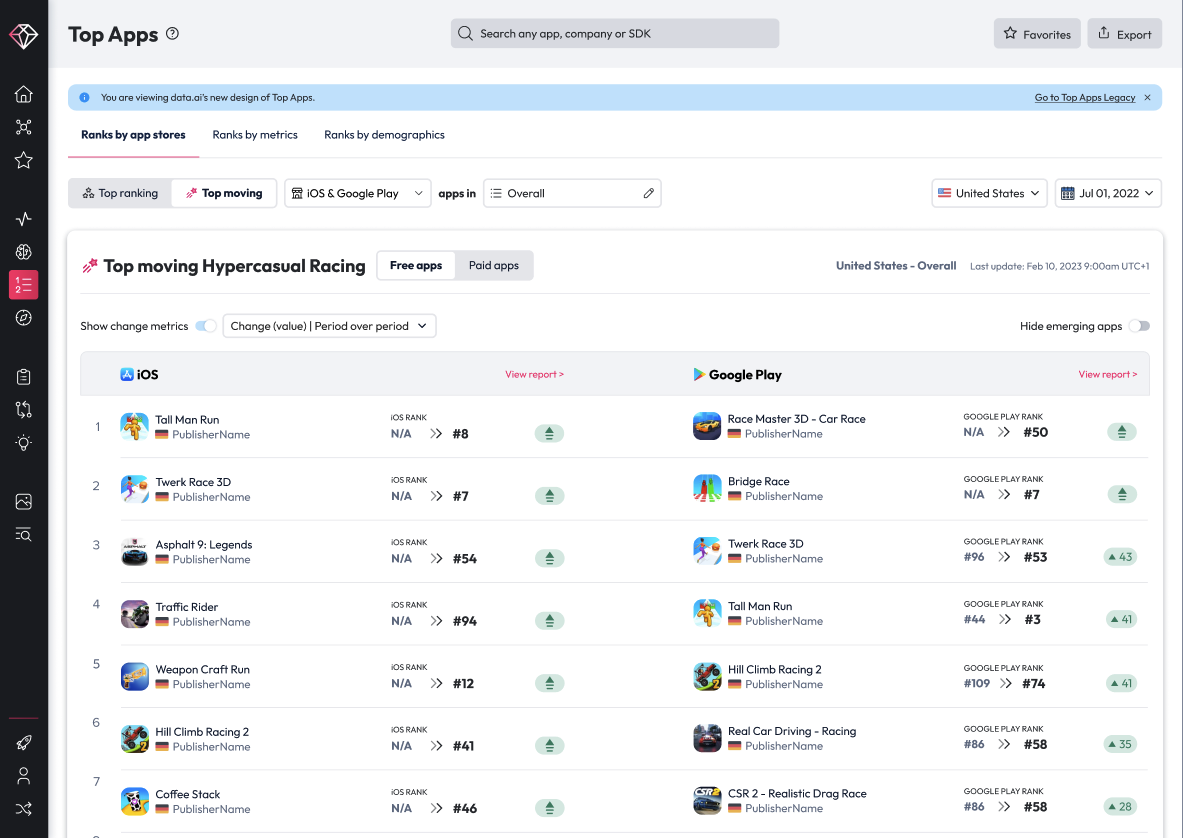Open the star favorites icon in sidebar
Screen dimensions: 1183x838
click(24, 160)
